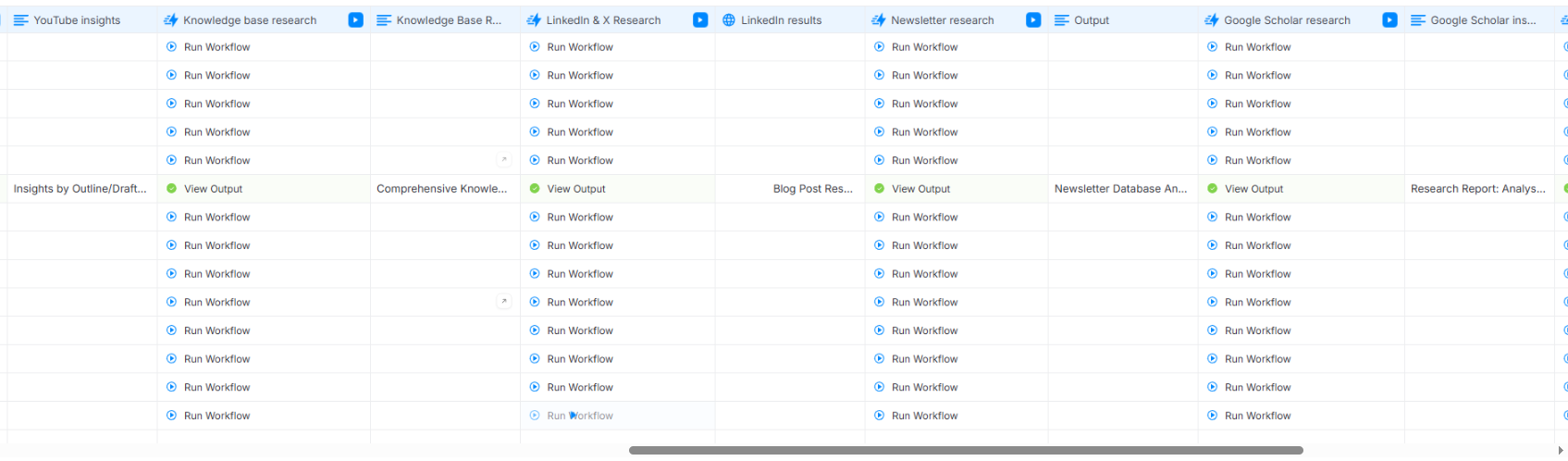1568x461 pixels.
Task: Open View Output in the Knowledge base research column
Action: pyautogui.click(x=204, y=189)
